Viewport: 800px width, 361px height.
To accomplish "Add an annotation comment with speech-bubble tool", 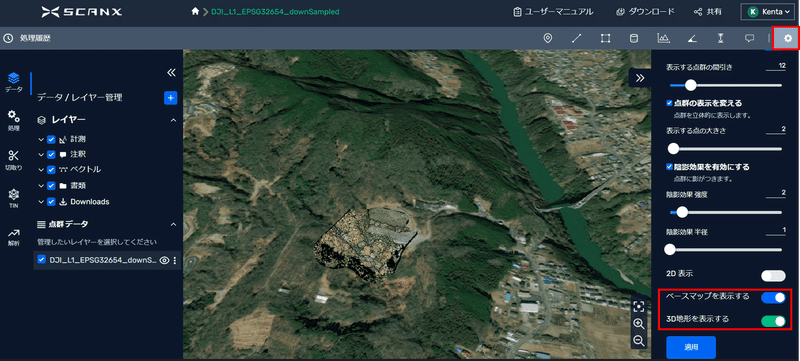I will 749,38.
